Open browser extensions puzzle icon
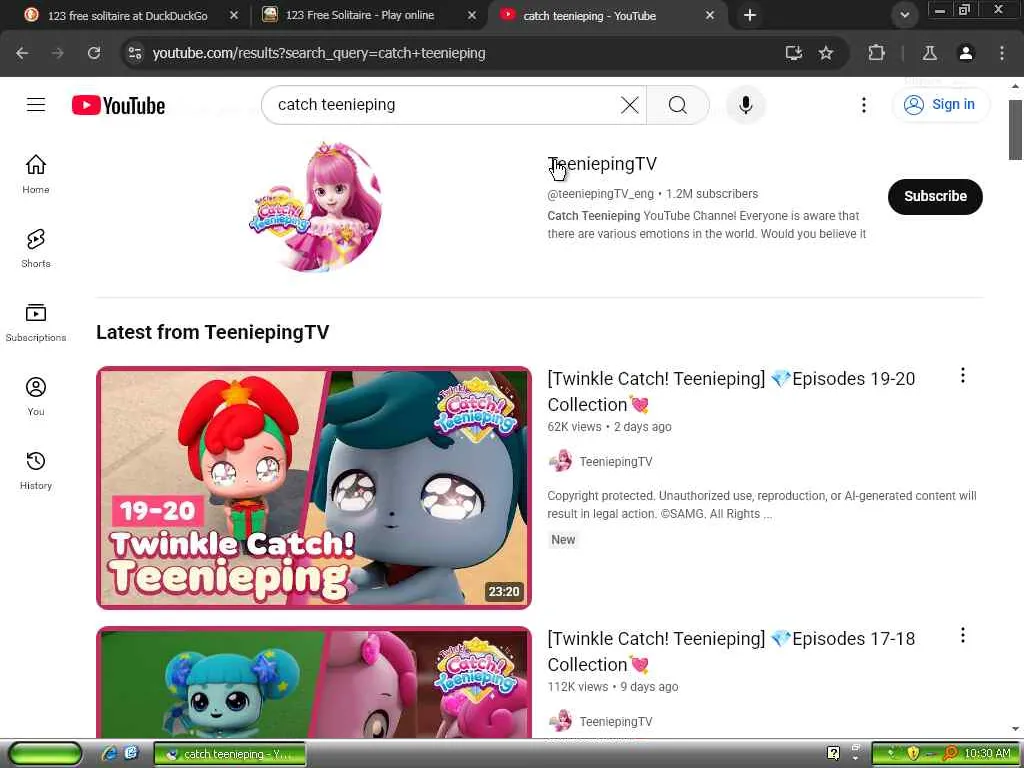This screenshot has width=1024, height=768. coord(876,53)
